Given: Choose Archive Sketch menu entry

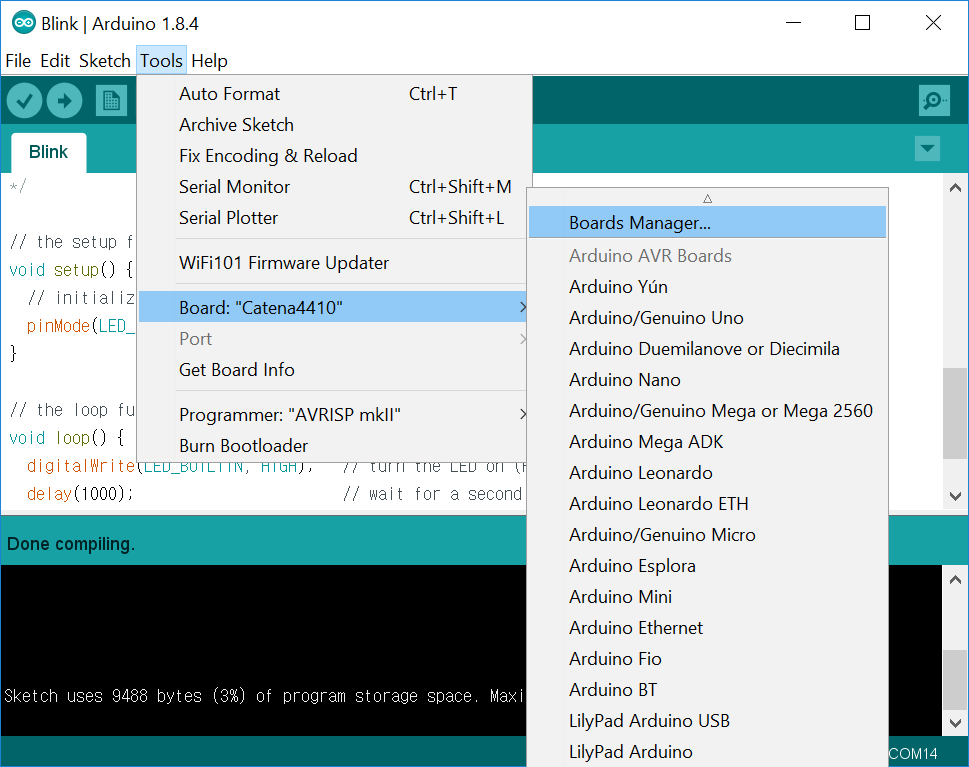Looking at the screenshot, I should tap(334, 125).
